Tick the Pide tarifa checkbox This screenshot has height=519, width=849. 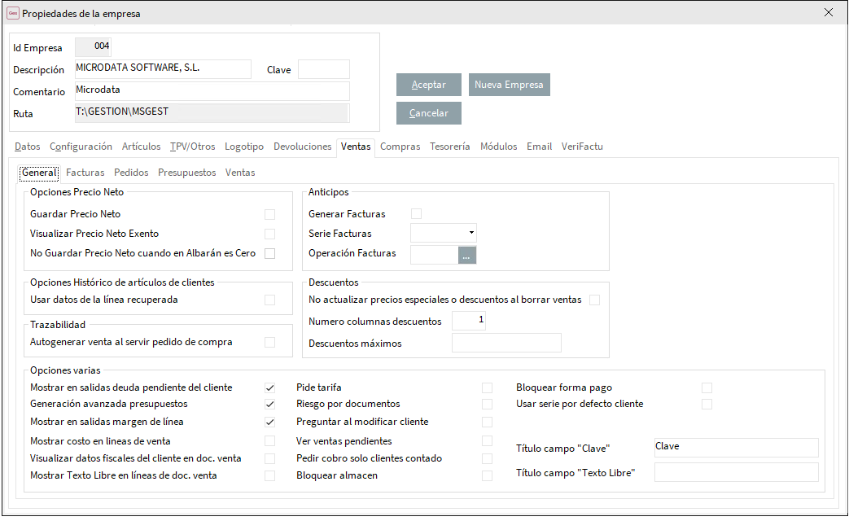click(487, 387)
